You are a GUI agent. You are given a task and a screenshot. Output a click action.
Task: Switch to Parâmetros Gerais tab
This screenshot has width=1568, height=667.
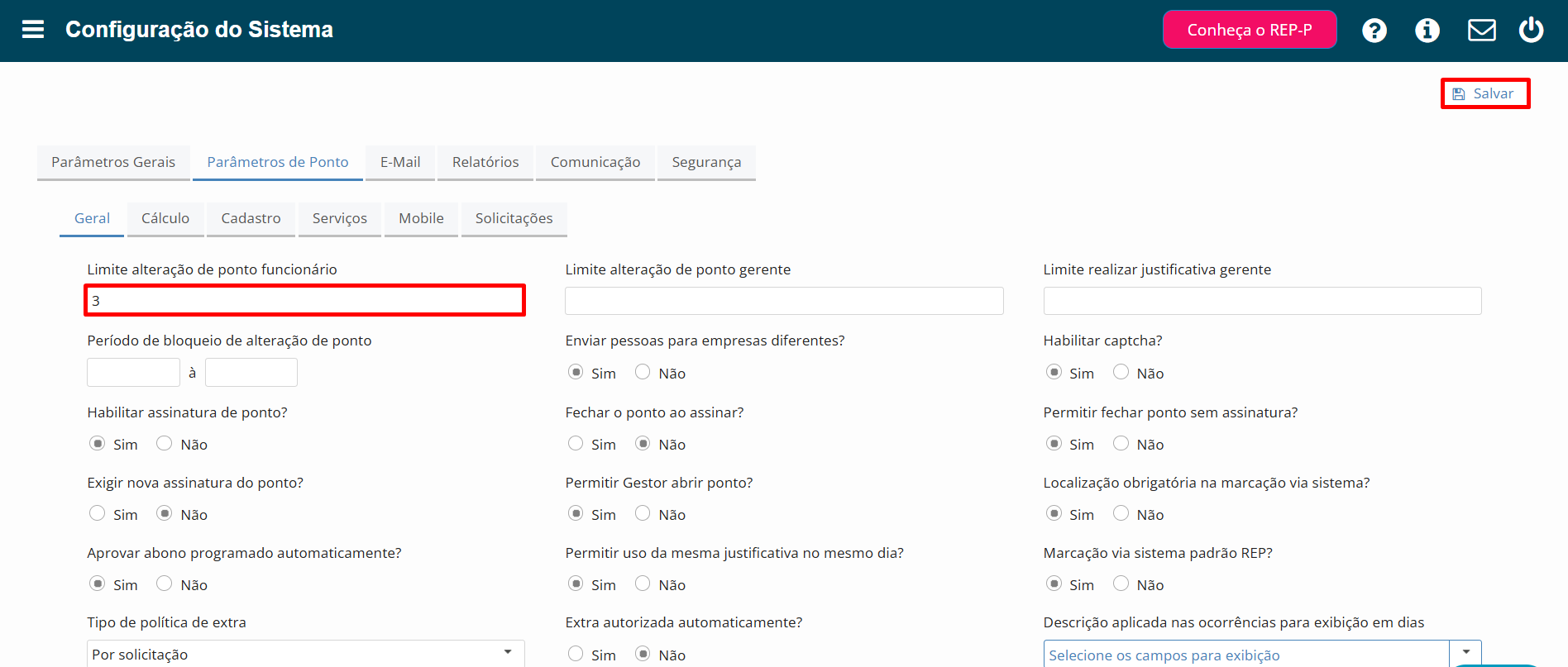(x=113, y=162)
